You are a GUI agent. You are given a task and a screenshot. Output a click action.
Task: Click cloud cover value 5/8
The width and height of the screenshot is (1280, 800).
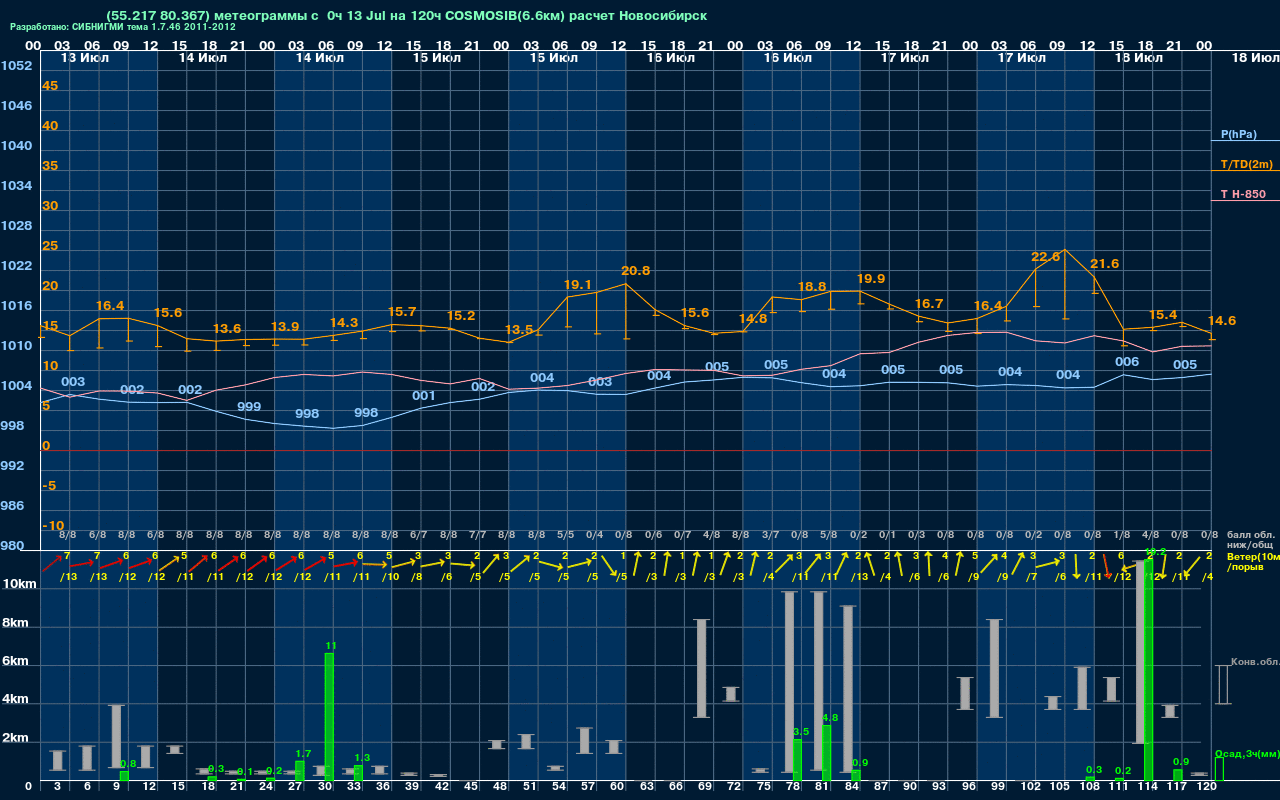(x=829, y=535)
